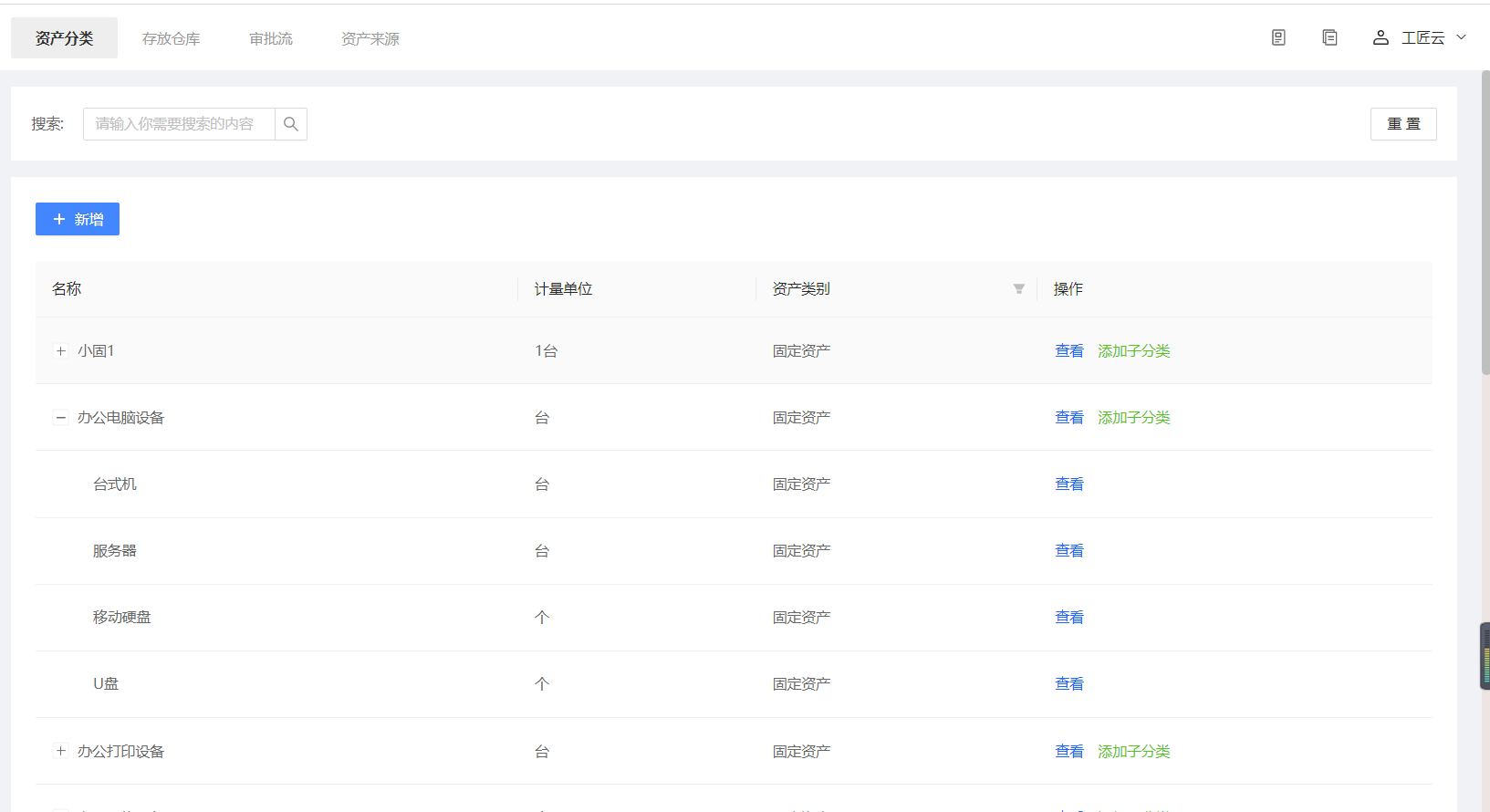Click 查看 for the U盘 row
Viewport: 1490px width, 812px height.
(1068, 684)
